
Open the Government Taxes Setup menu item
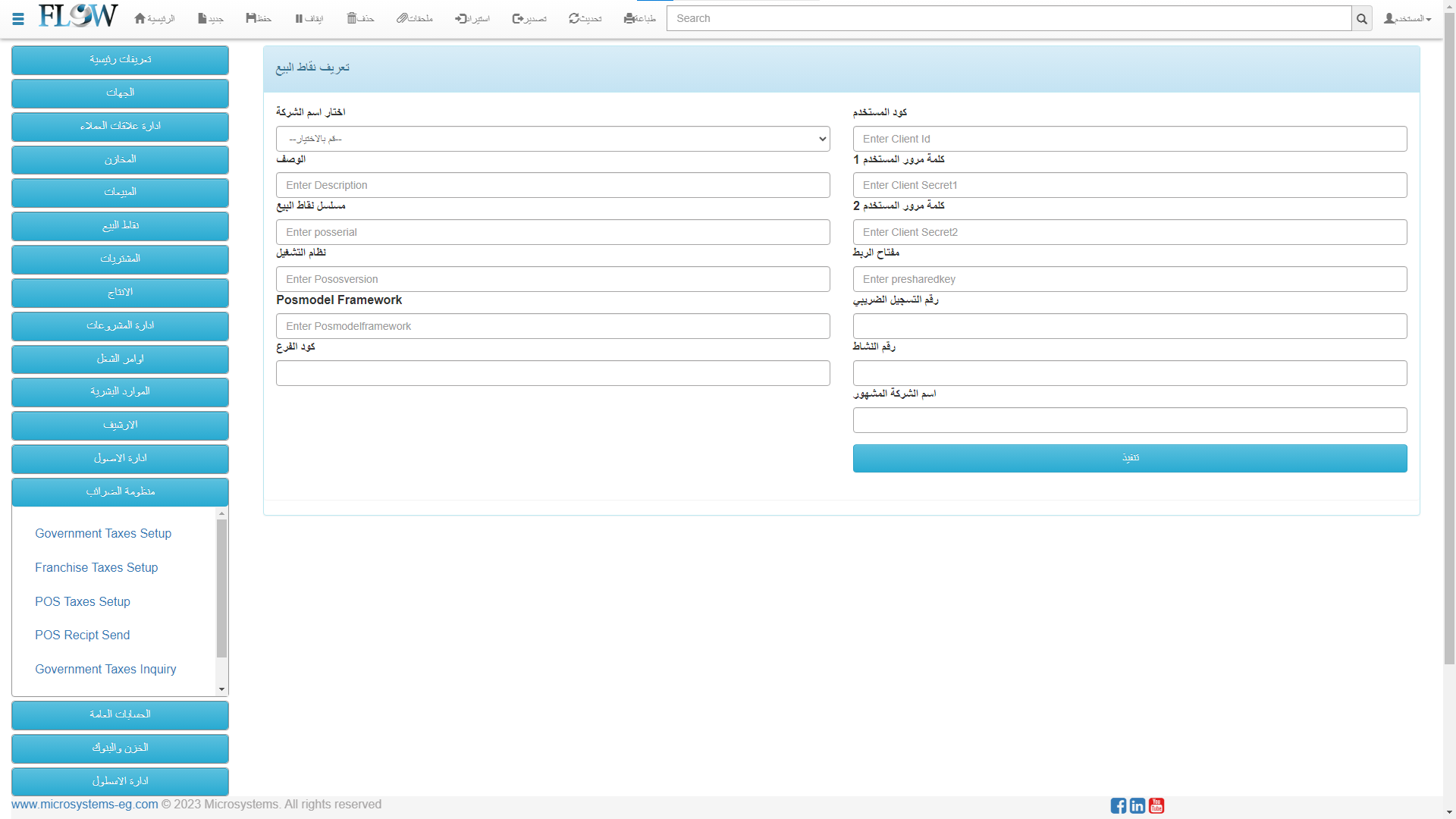[103, 533]
